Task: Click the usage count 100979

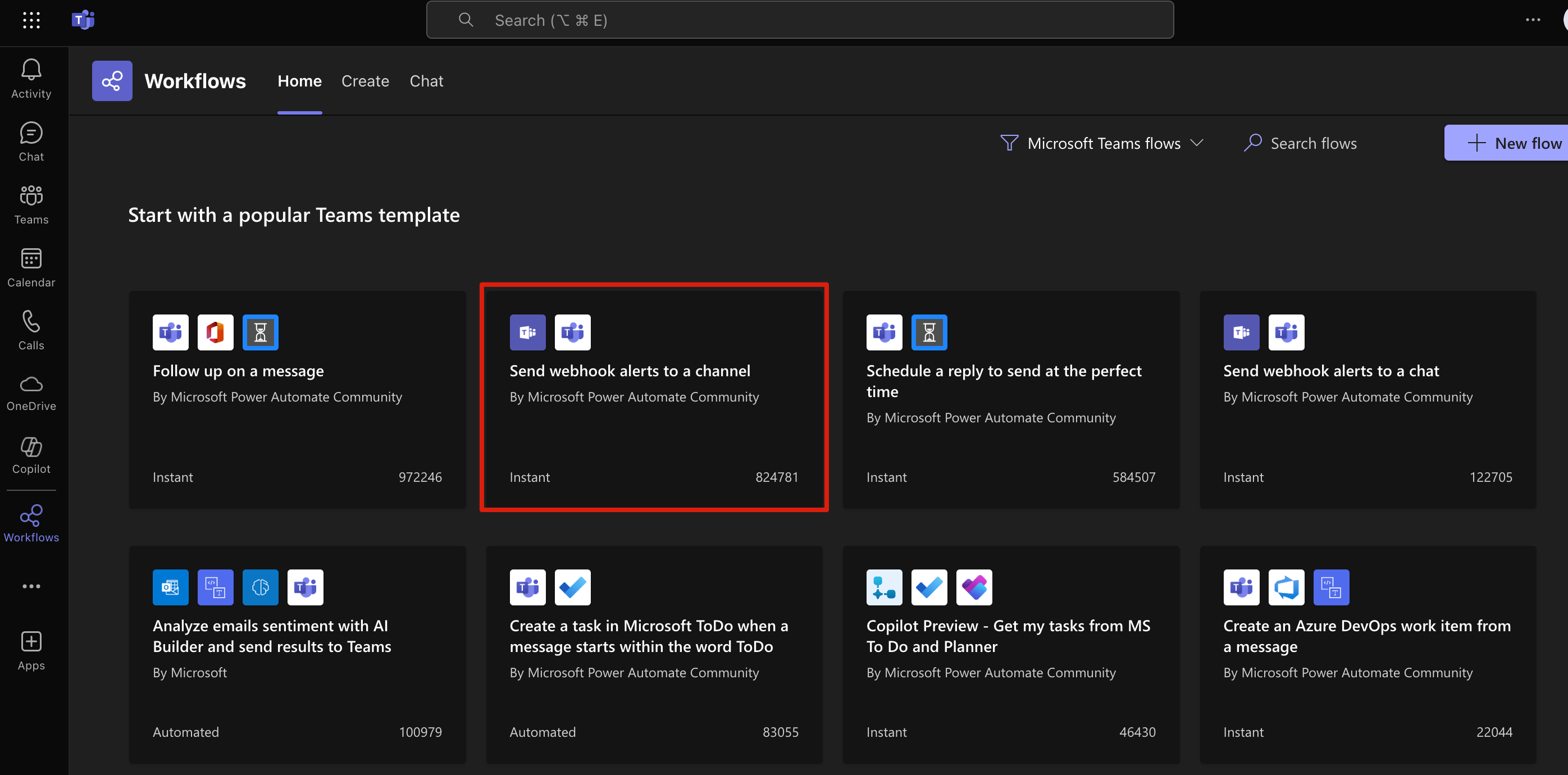Action: [x=420, y=732]
